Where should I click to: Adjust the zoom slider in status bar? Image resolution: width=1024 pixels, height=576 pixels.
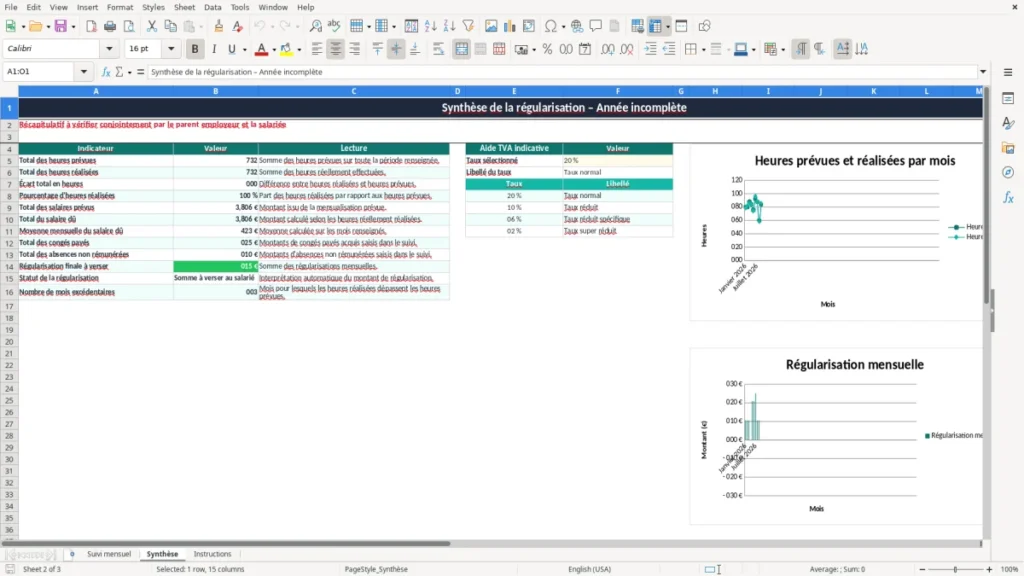click(x=955, y=569)
